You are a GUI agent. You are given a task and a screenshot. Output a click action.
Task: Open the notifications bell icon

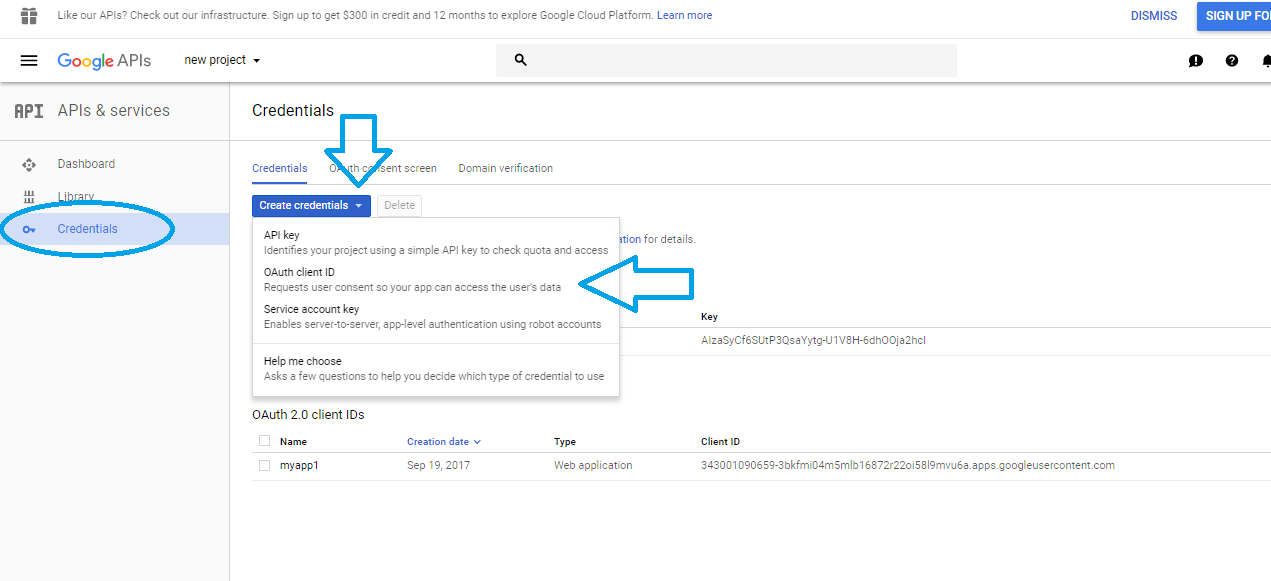tap(1266, 61)
